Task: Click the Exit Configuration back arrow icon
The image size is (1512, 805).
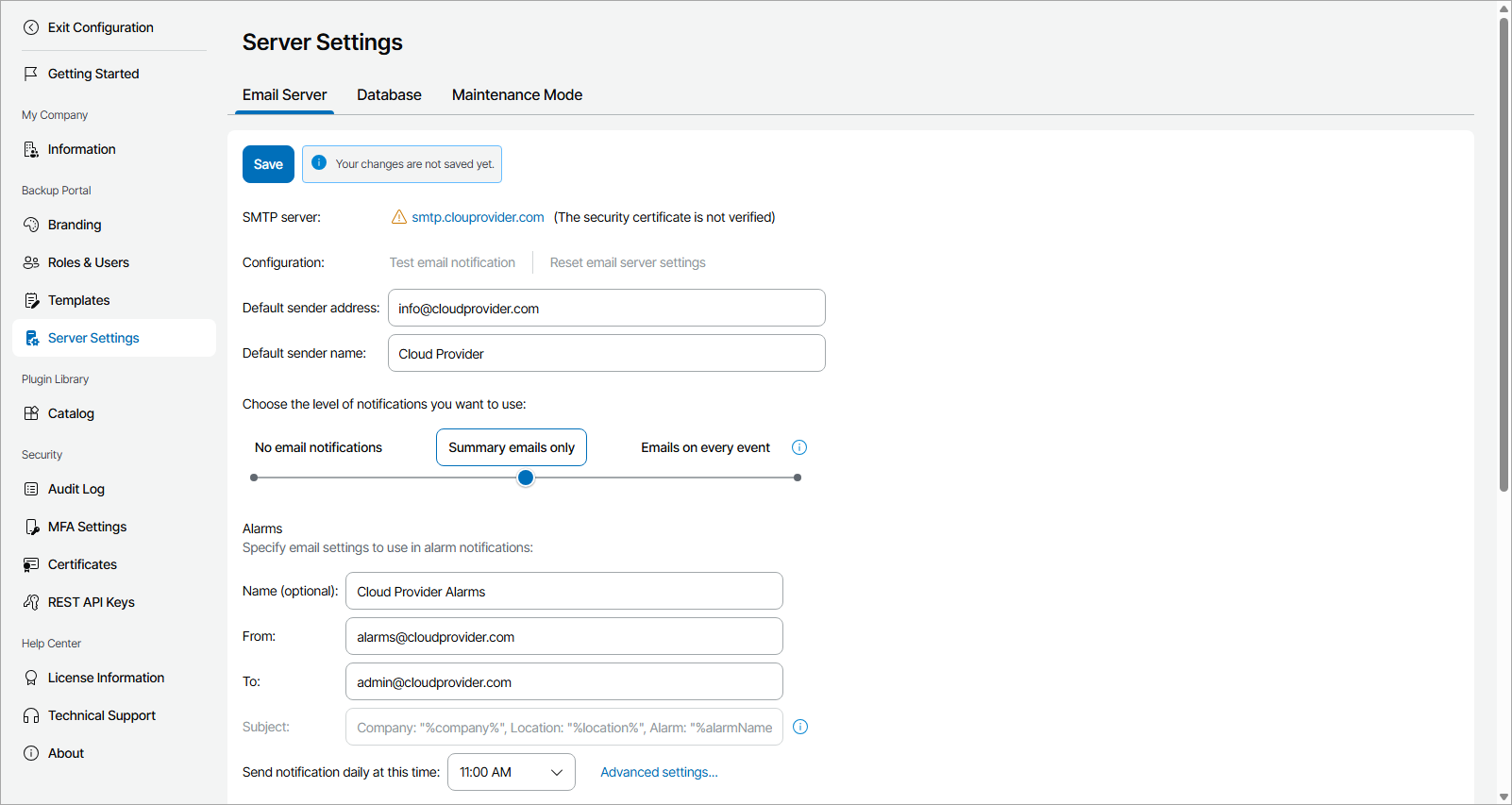Action: tap(31, 27)
